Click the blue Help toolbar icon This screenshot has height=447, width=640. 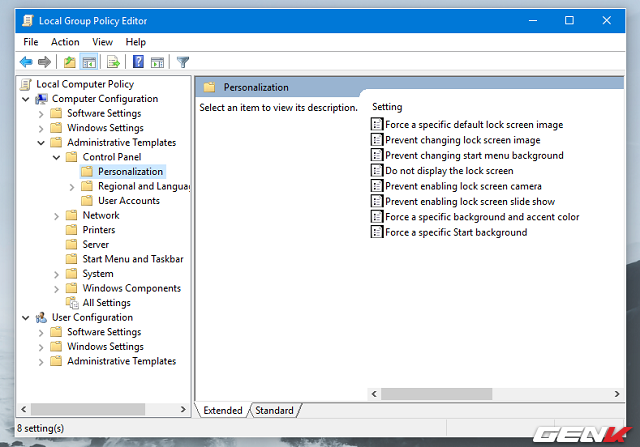click(138, 62)
